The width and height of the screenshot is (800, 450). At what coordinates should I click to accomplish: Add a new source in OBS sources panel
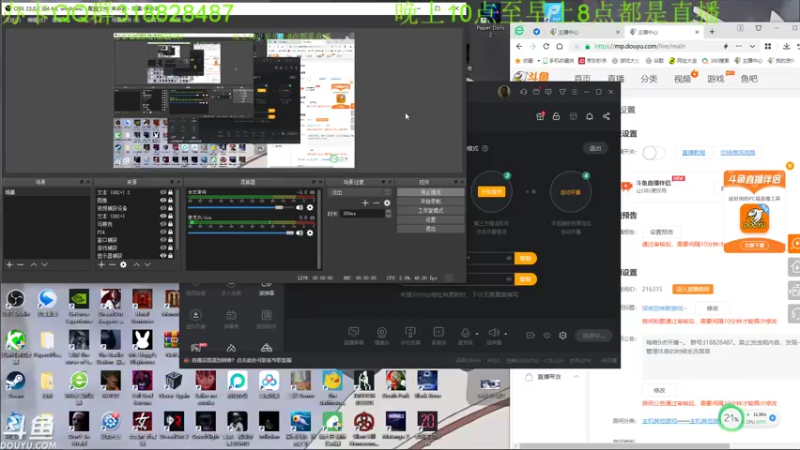[101, 265]
